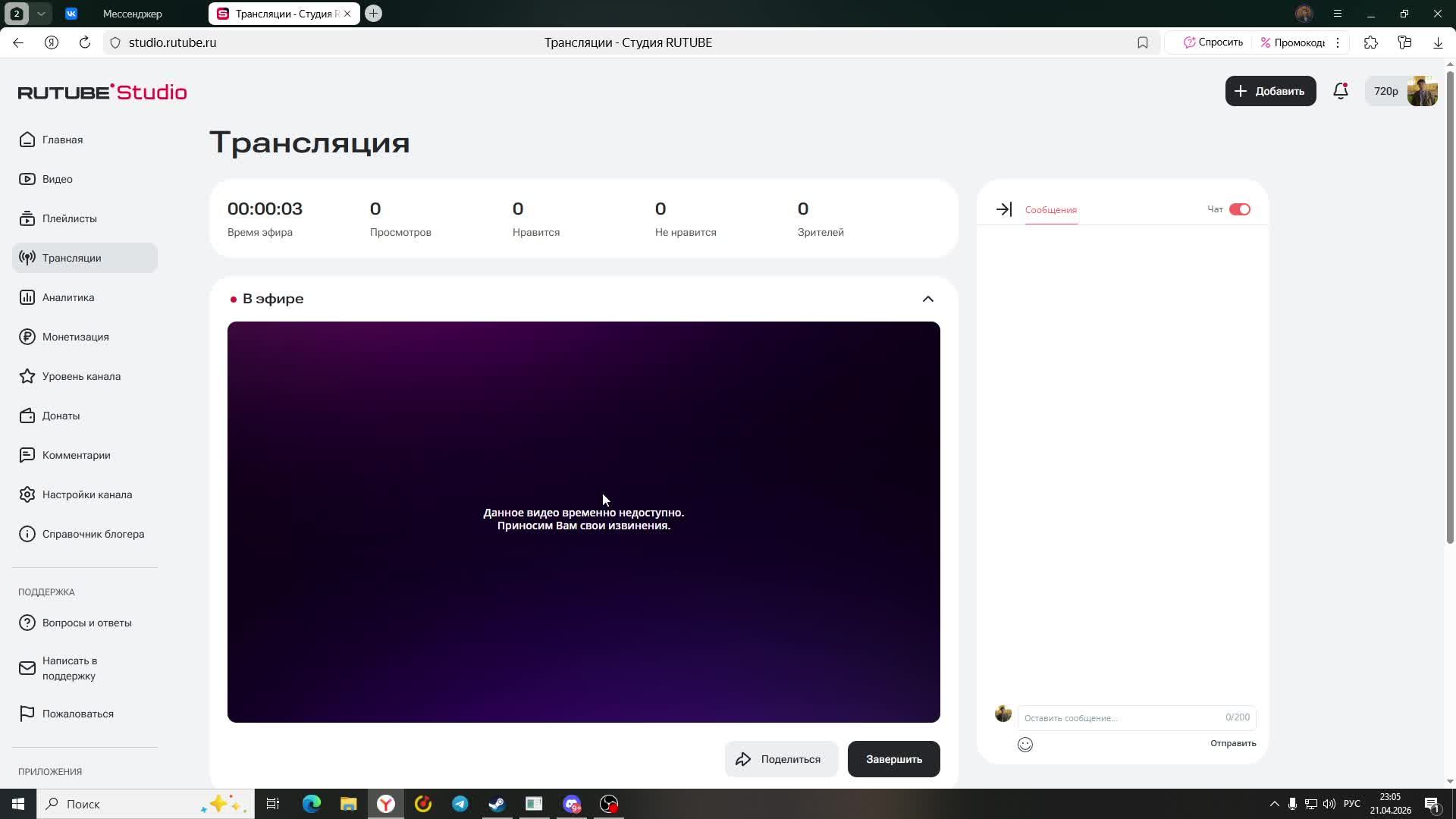Open the emoji picker in chat
The width and height of the screenshot is (1456, 819).
coord(1025,745)
